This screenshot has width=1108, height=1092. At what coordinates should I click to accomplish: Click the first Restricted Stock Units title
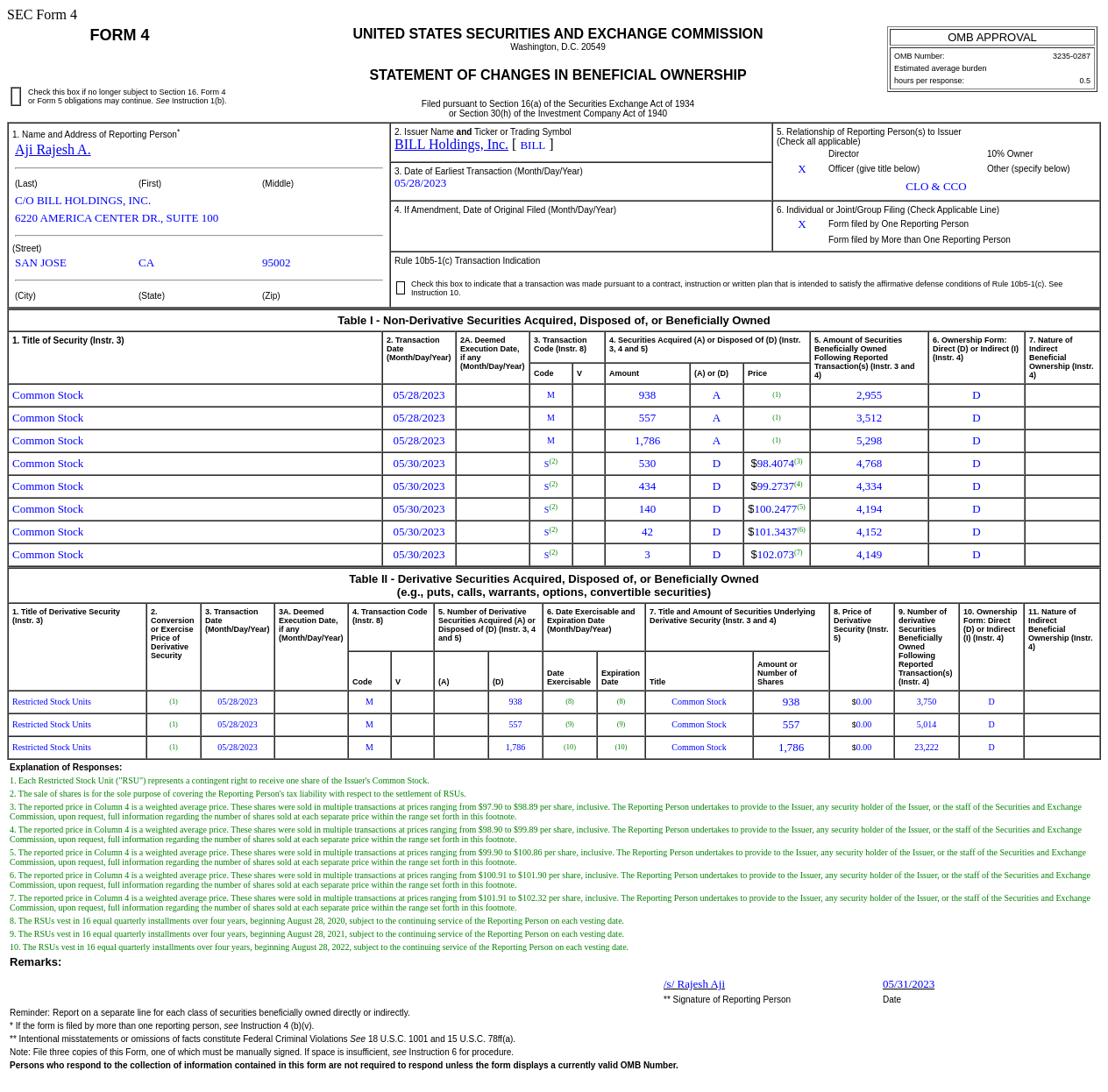click(51, 701)
